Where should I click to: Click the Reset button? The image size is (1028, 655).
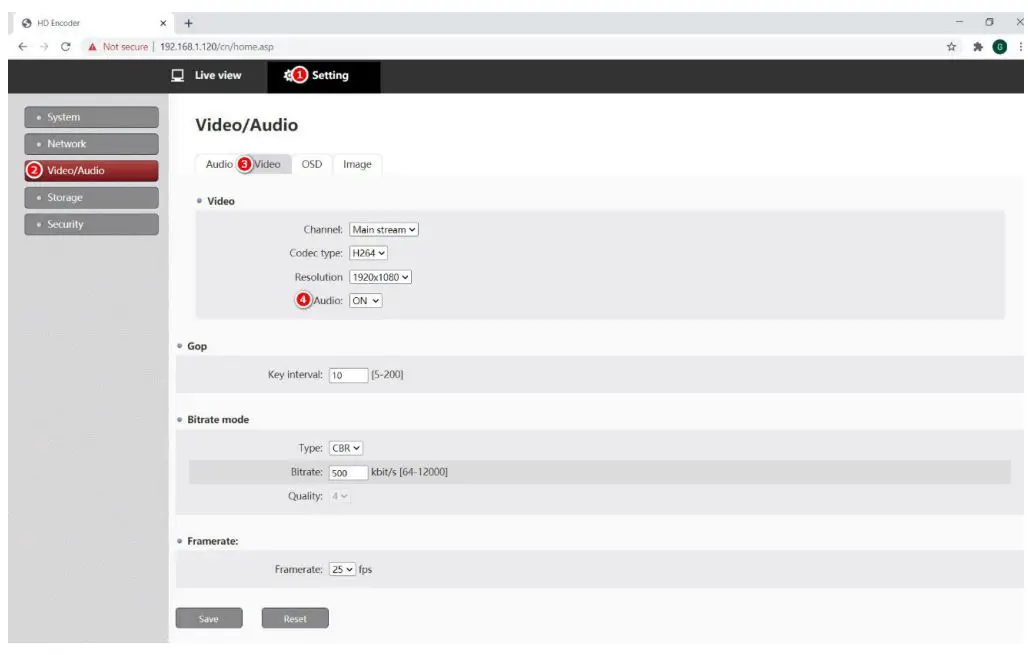295,618
